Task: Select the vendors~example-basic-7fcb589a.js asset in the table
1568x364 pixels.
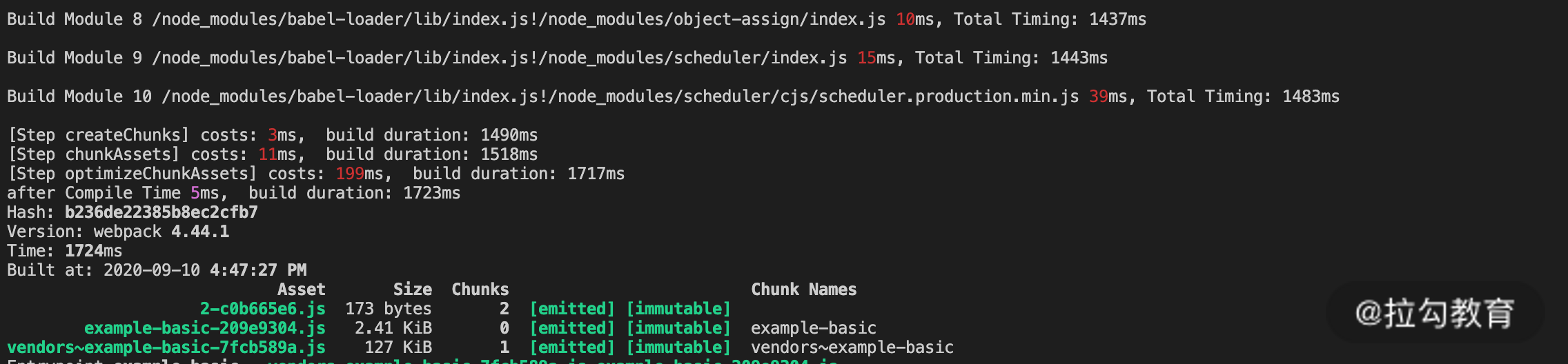Action: click(166, 347)
